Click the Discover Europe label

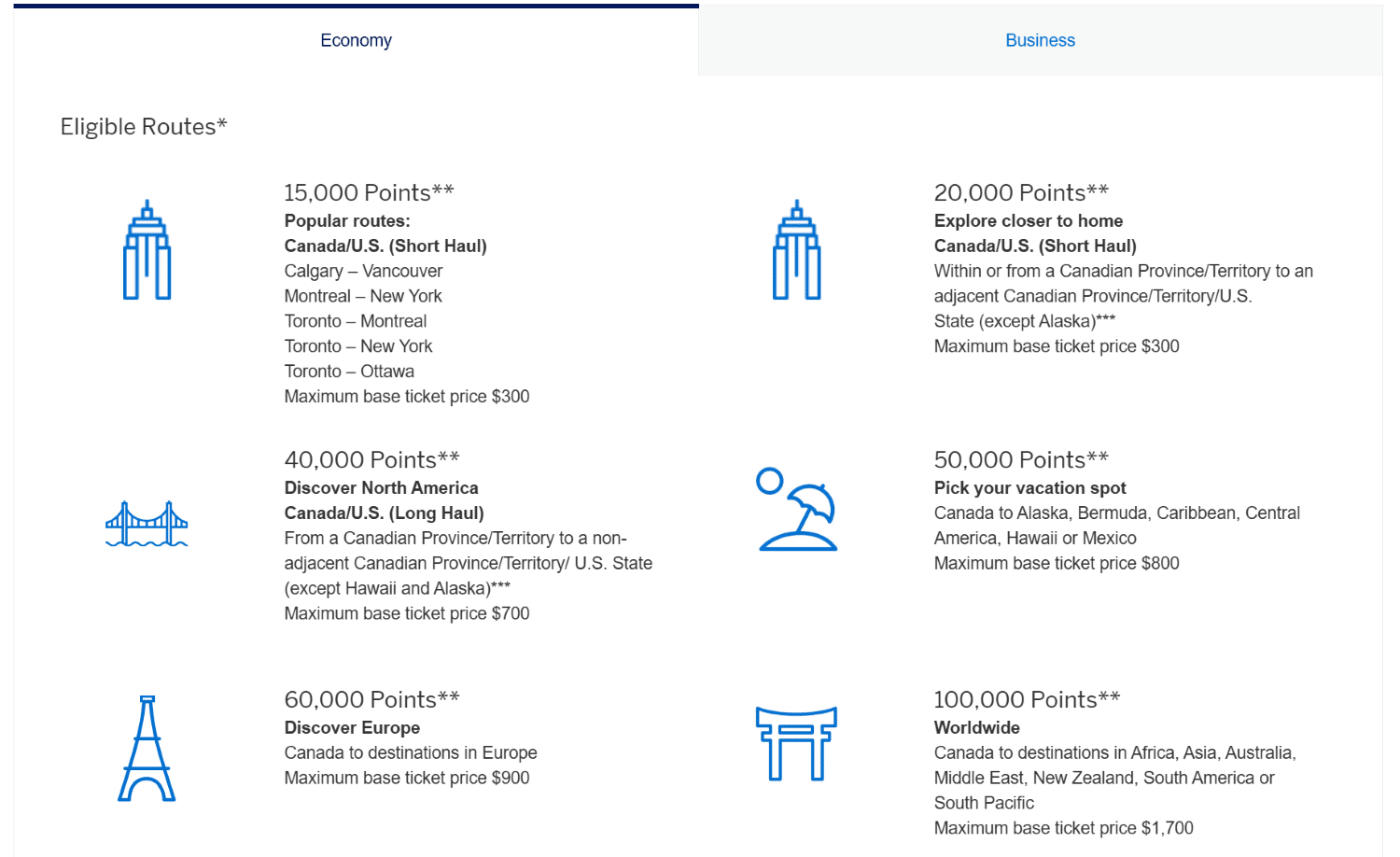pyautogui.click(x=352, y=727)
